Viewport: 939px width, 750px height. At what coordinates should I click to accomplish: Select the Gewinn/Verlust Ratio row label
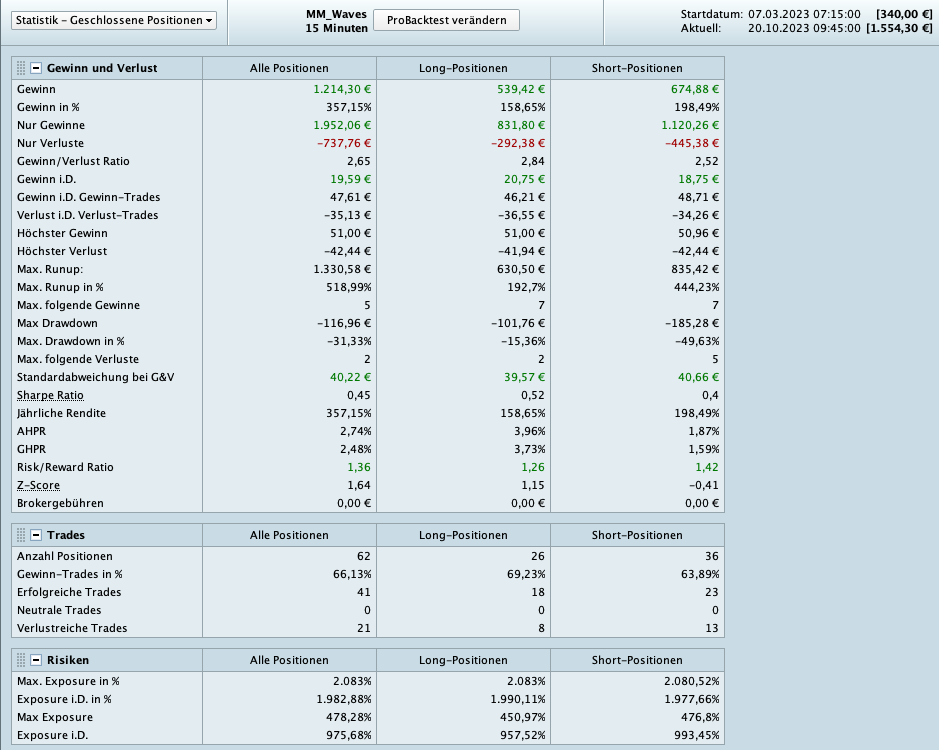coord(73,161)
